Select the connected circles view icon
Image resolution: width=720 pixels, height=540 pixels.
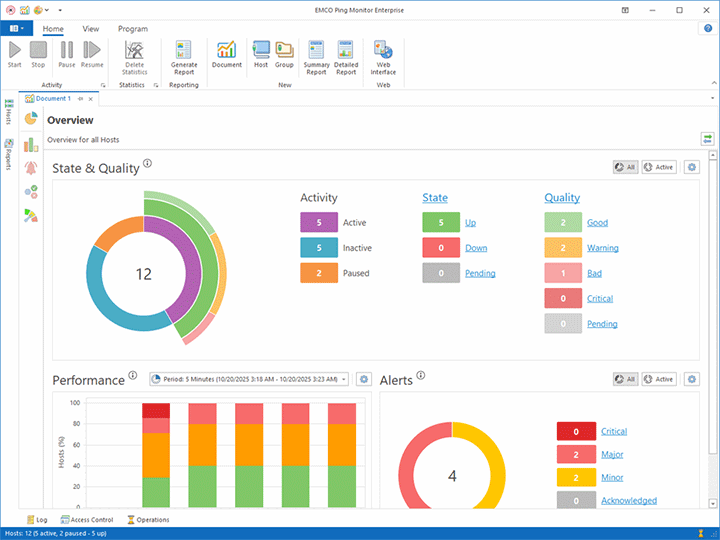click(31, 191)
